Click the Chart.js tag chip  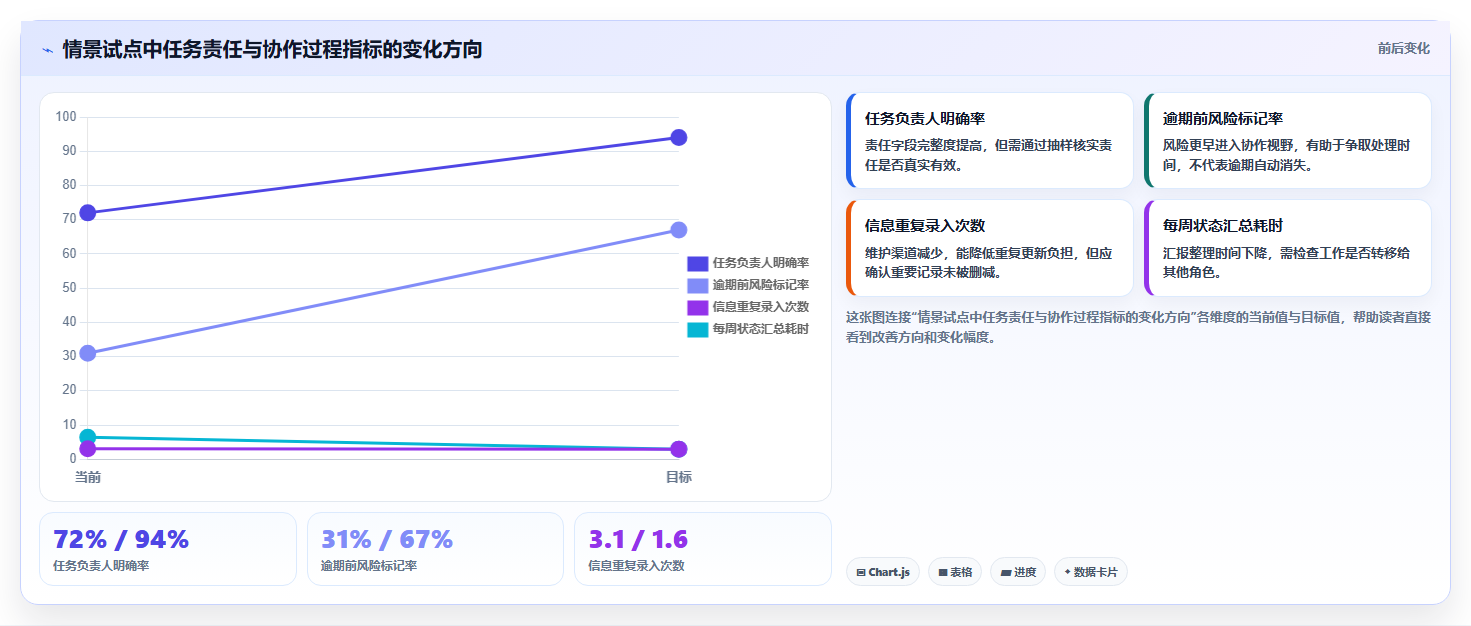point(883,572)
